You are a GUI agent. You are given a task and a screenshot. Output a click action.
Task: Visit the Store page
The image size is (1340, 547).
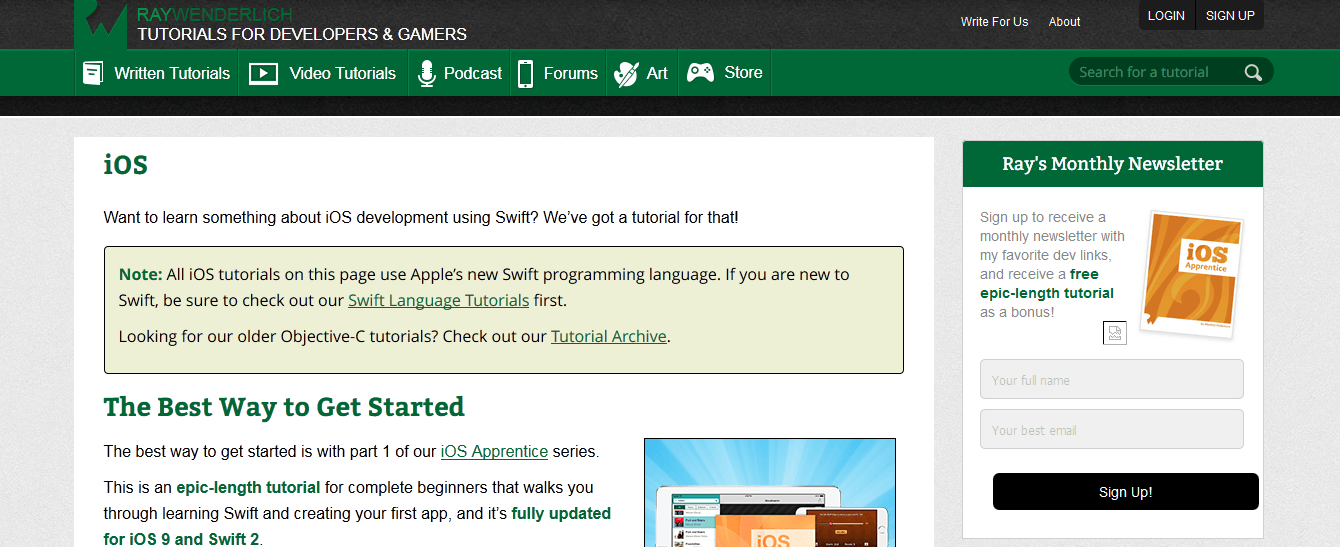tap(725, 73)
